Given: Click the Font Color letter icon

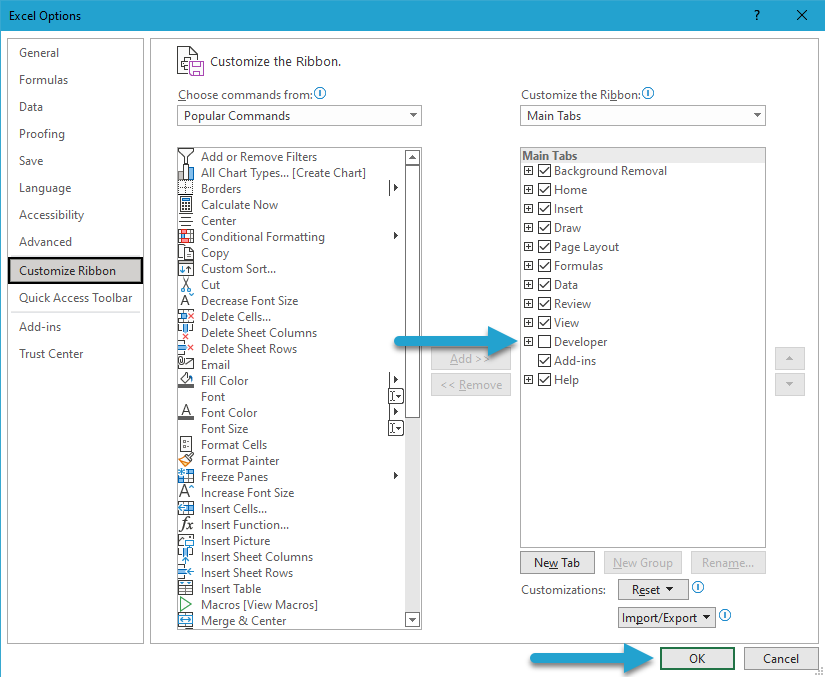Looking at the screenshot, I should pos(186,413).
